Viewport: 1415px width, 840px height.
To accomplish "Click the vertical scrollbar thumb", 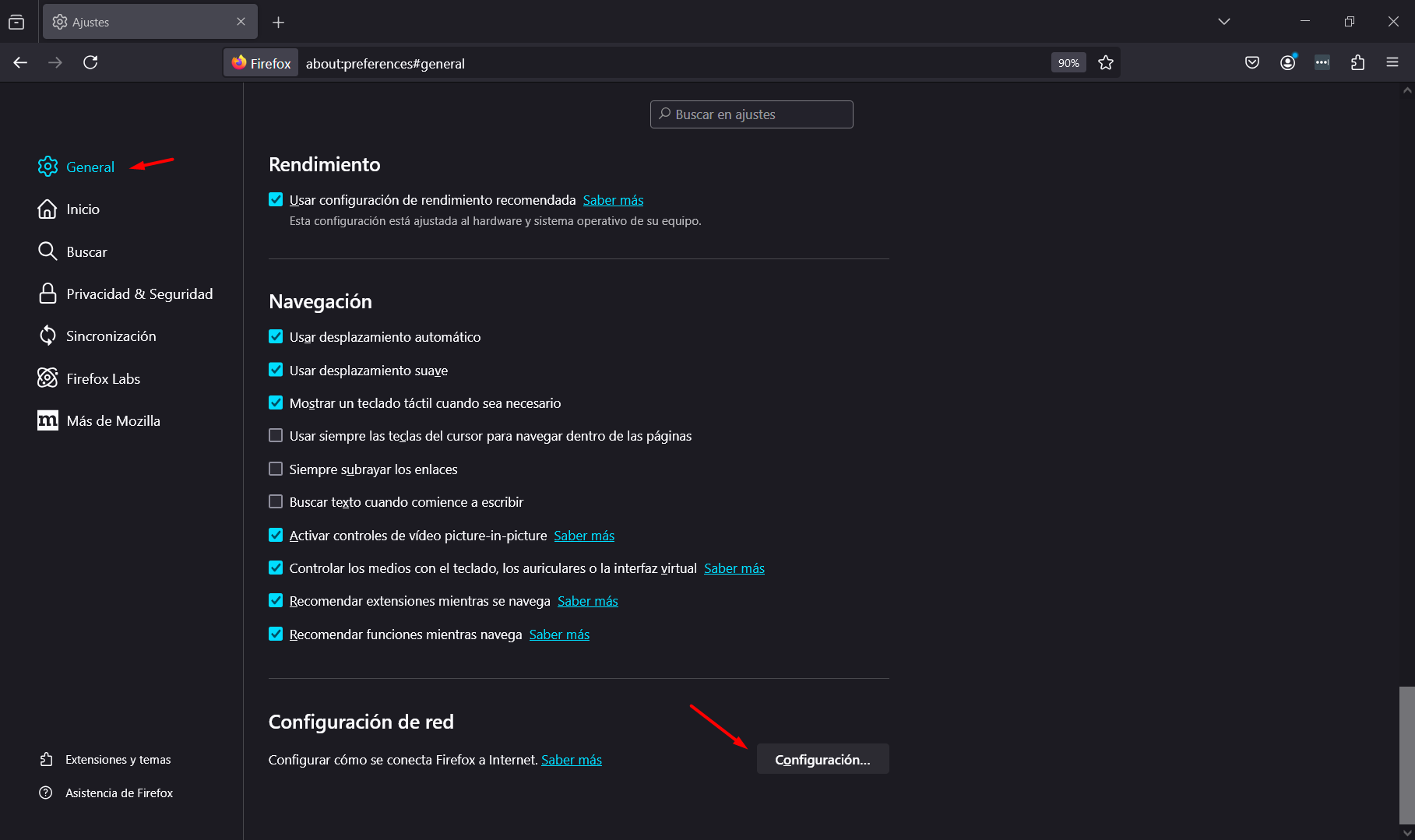I will tap(1406, 754).
